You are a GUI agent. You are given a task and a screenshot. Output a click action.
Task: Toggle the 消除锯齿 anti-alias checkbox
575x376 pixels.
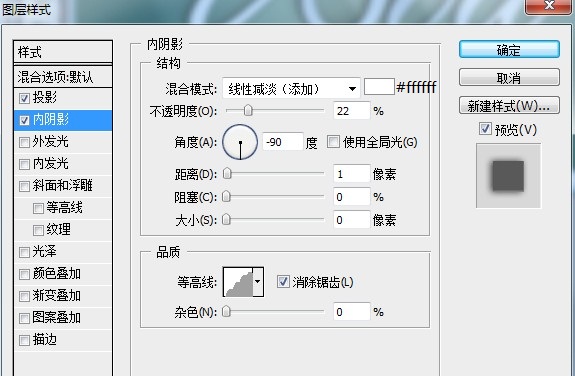[283, 282]
